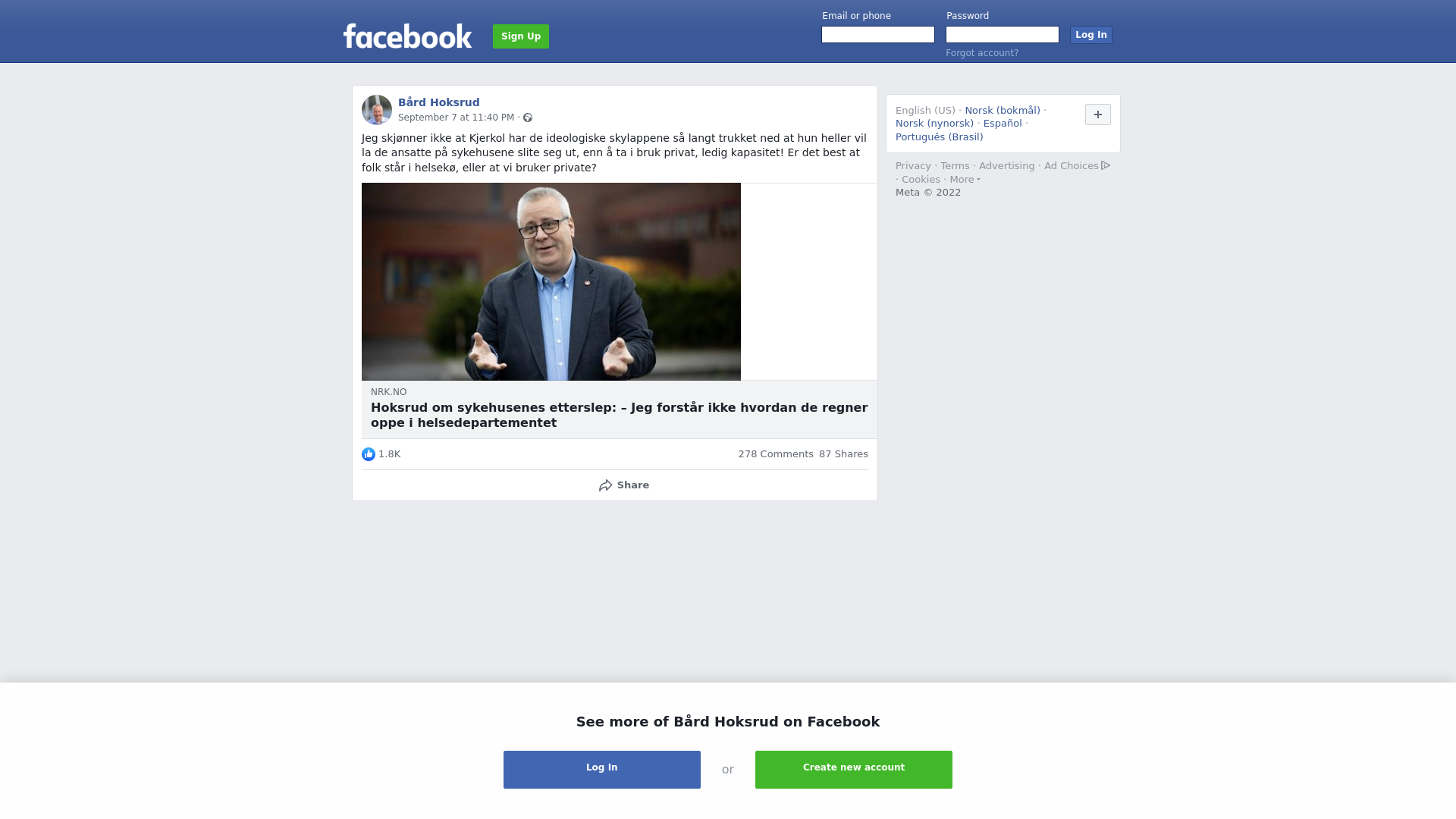Click the public globe privacy icon
The height and width of the screenshot is (819, 1456).
(528, 118)
